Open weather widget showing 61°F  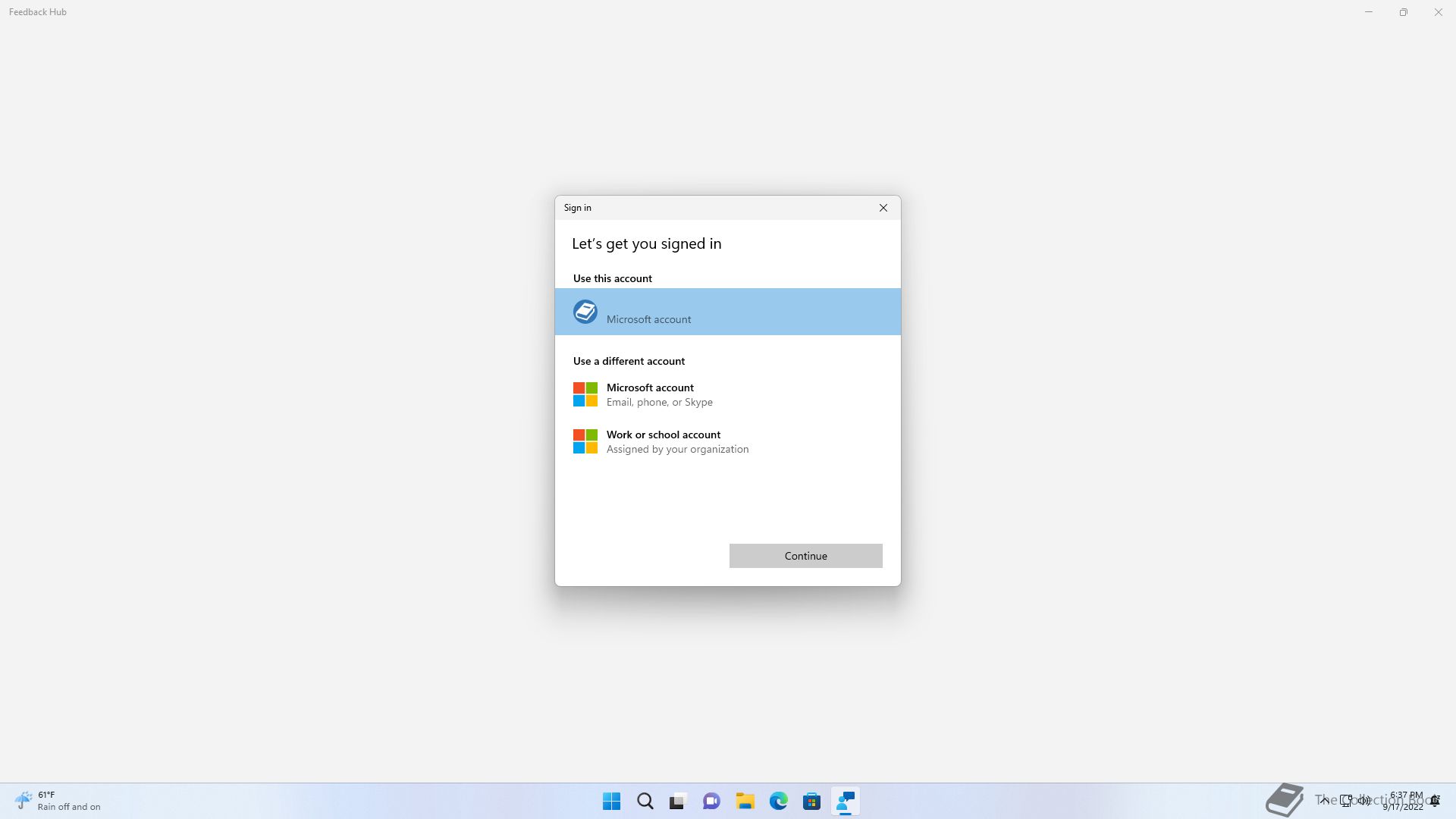(58, 801)
